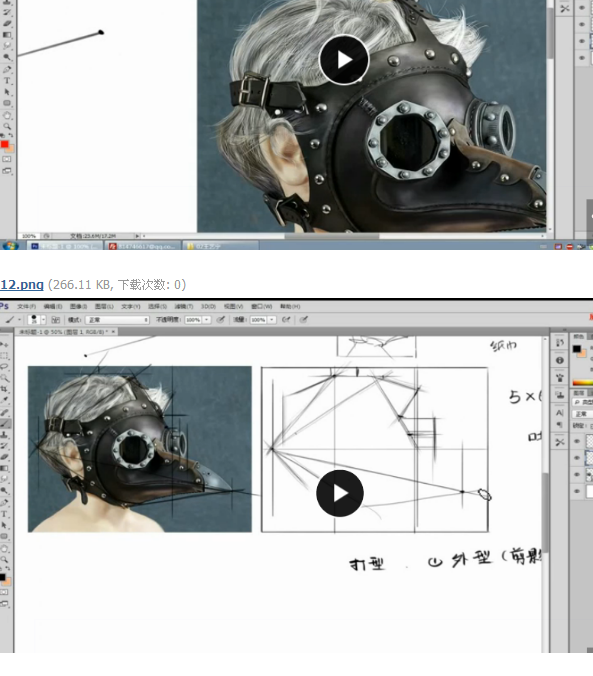Hide the topmost layer with eye icon
The width and height of the screenshot is (593, 676).
click(577, 441)
